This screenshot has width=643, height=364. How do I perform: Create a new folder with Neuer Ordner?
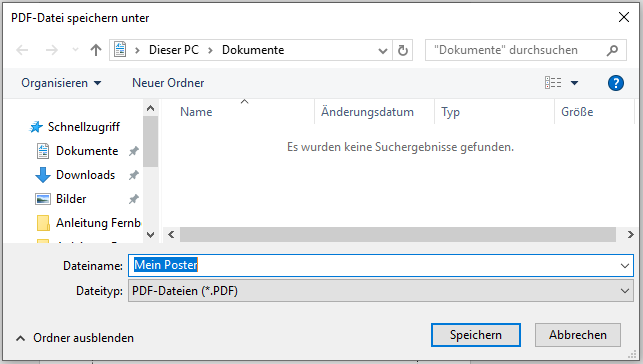click(168, 83)
